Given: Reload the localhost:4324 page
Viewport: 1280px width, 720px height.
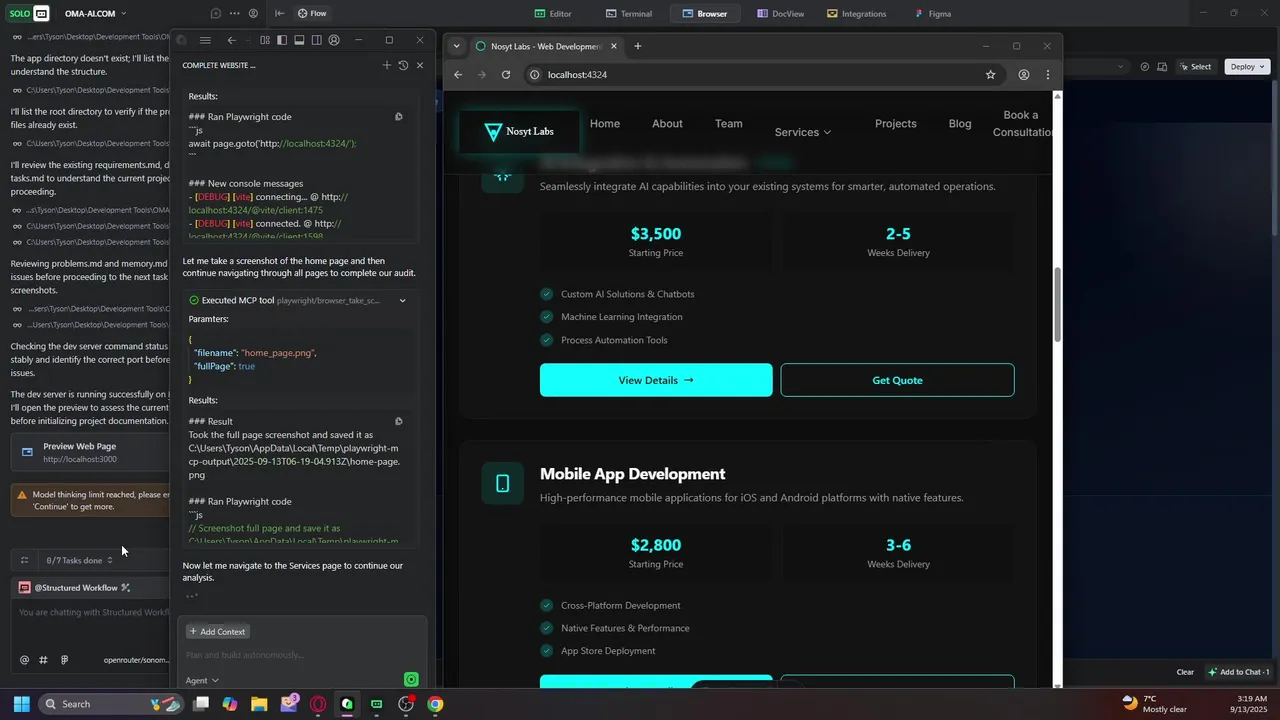Looking at the screenshot, I should pos(506,75).
